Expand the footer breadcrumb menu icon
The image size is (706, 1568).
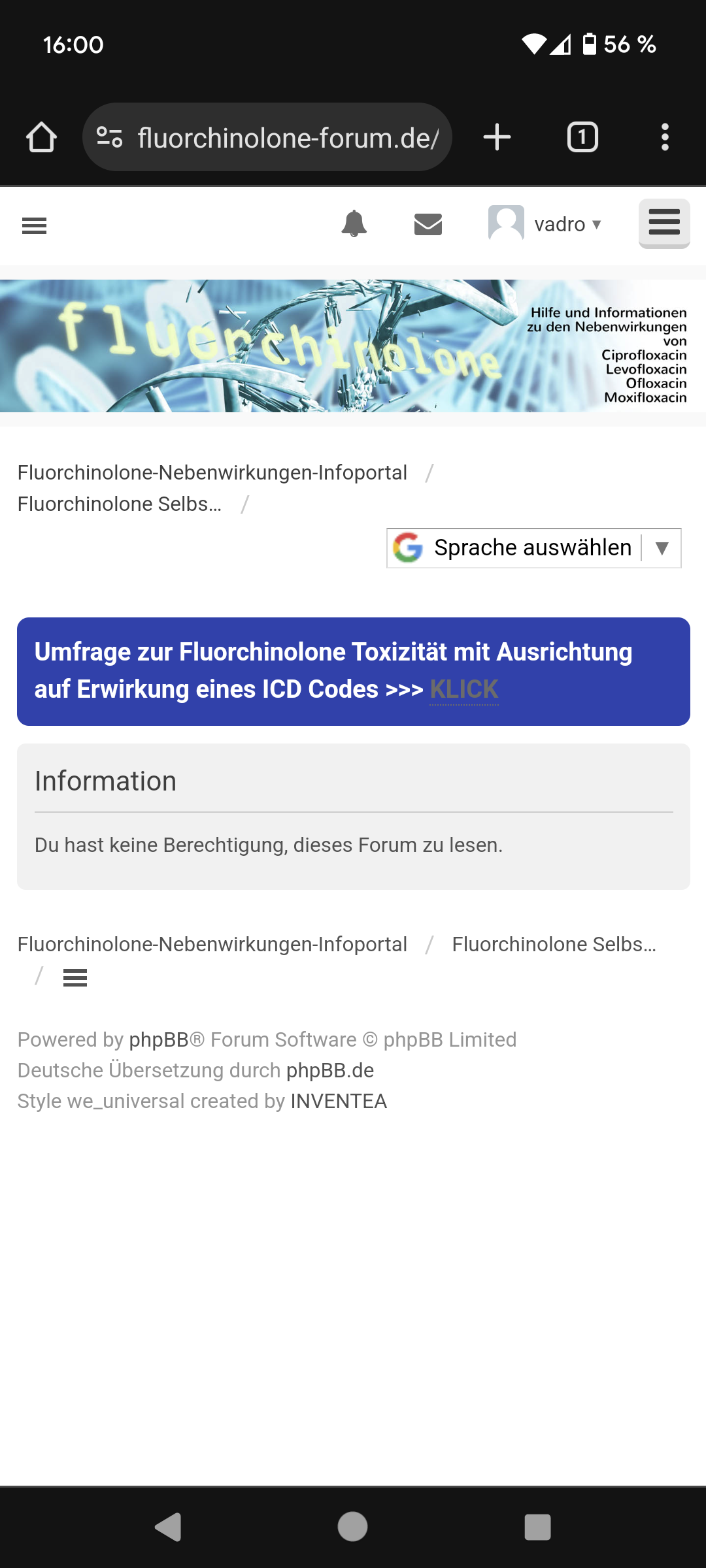point(75,978)
